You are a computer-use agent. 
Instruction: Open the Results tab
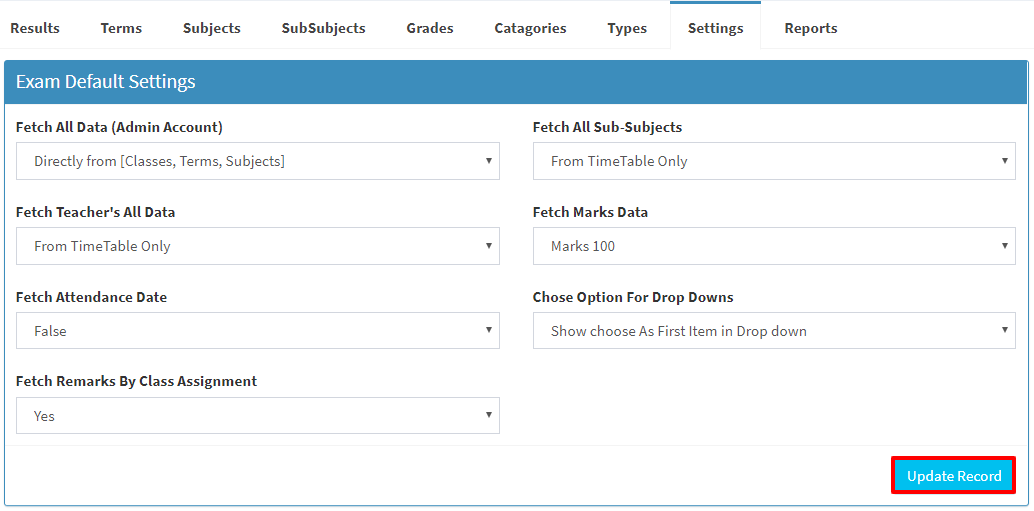click(35, 28)
